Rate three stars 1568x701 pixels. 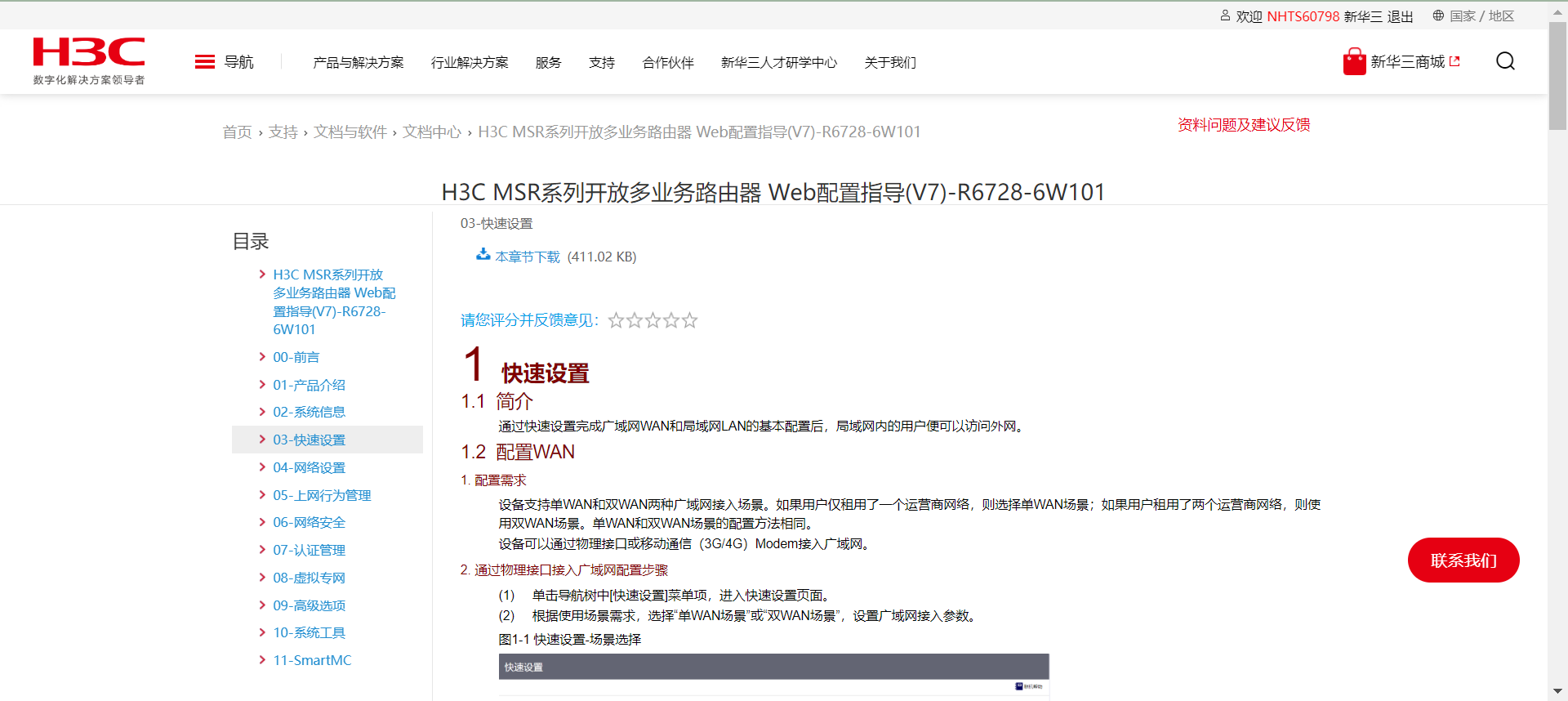(x=653, y=320)
